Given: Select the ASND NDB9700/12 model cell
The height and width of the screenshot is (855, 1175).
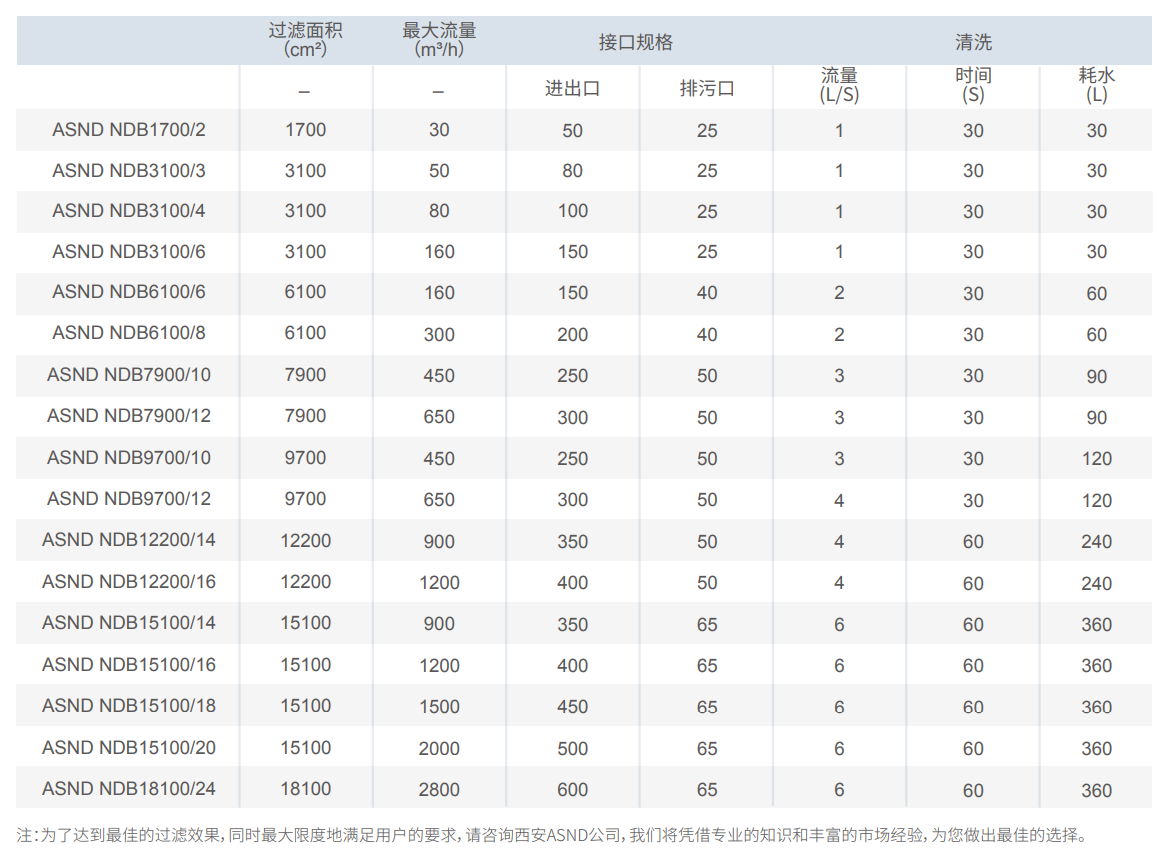Looking at the screenshot, I should pos(129,499).
